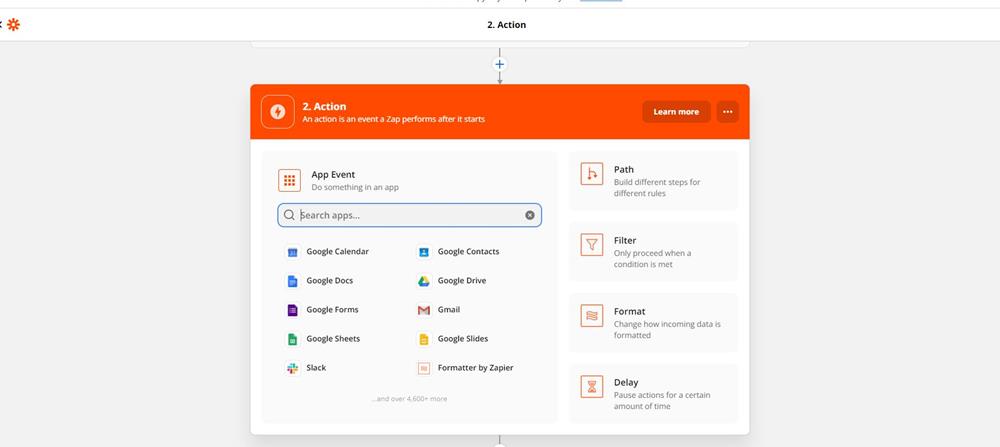
Task: Select the Google Drive icon
Action: 424,281
